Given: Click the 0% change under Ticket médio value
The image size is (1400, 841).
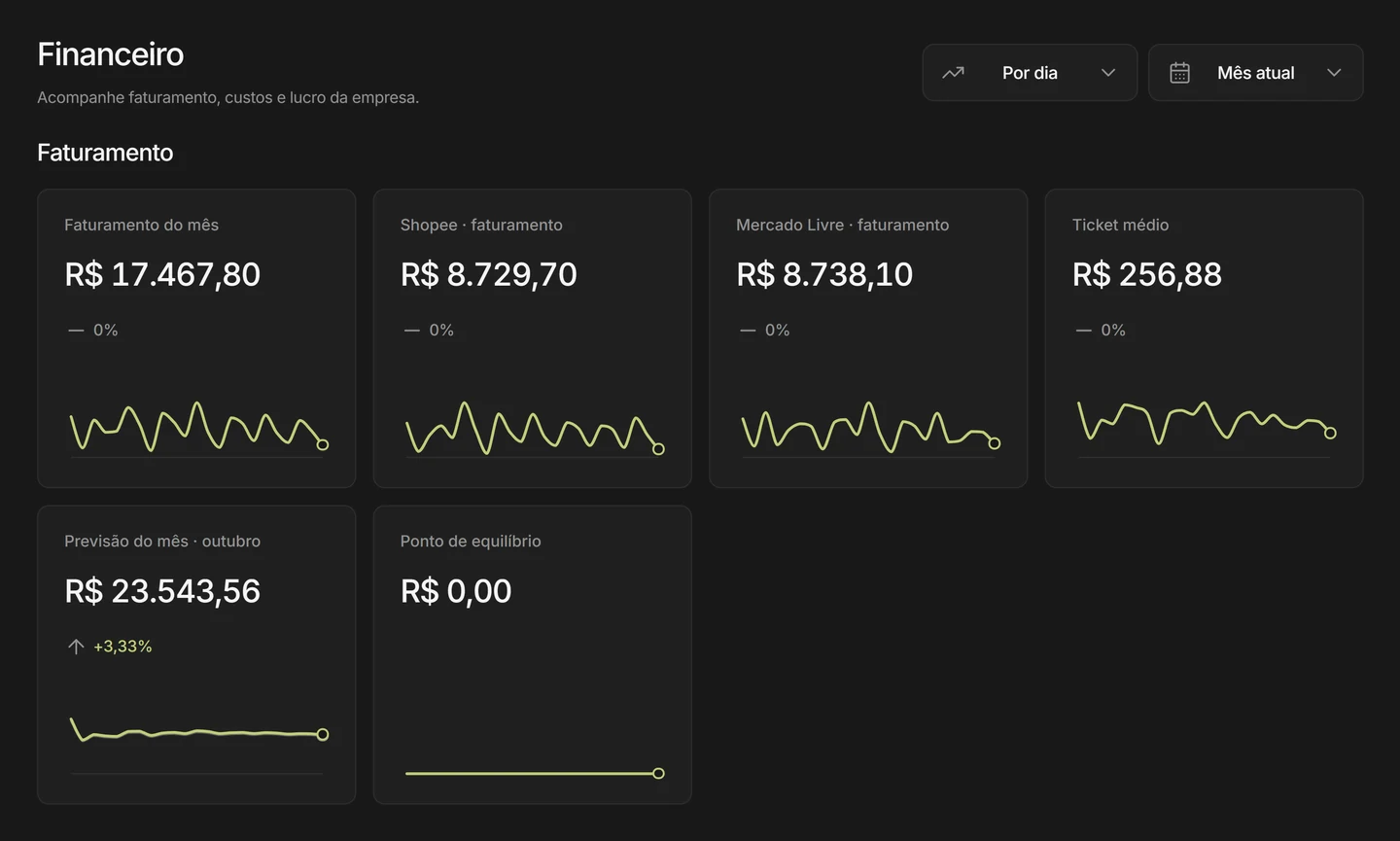Looking at the screenshot, I should 1113,331.
